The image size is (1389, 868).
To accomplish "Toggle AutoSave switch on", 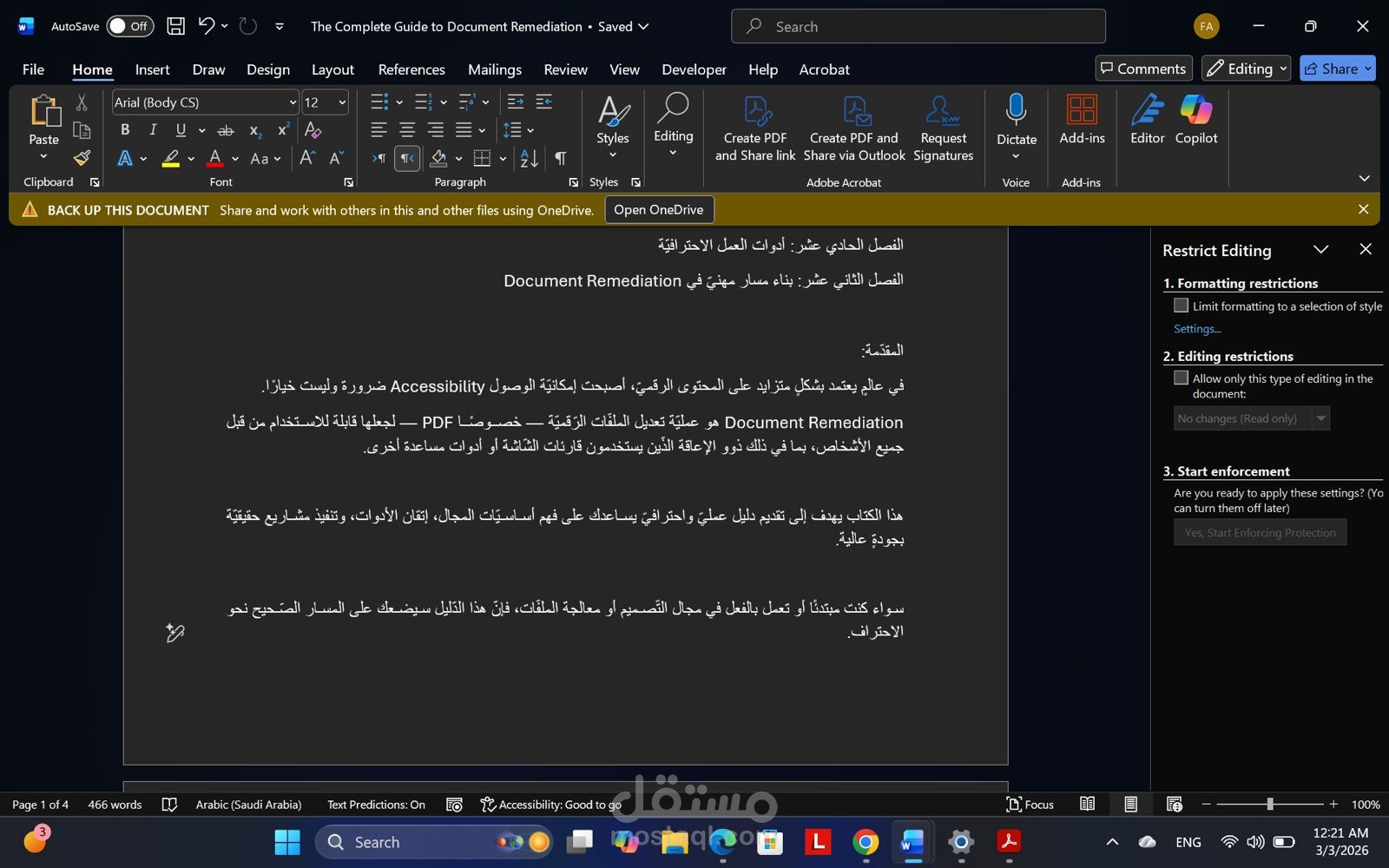I will pos(130,26).
